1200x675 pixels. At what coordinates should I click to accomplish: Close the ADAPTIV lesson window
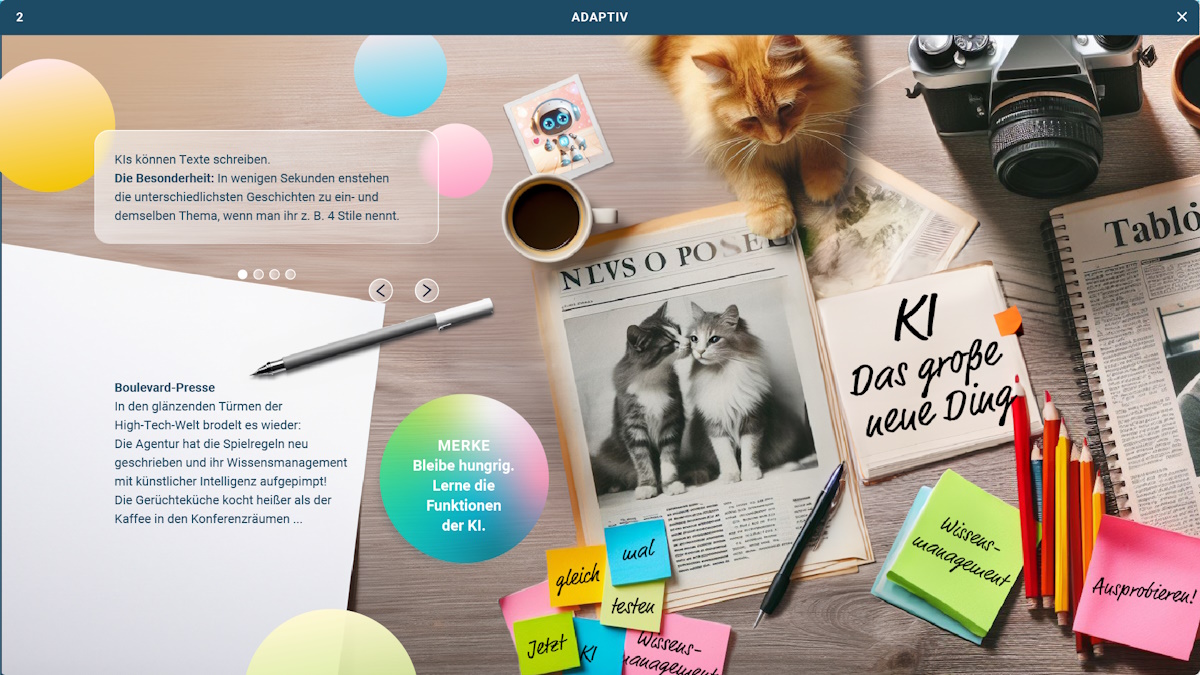(x=1182, y=17)
